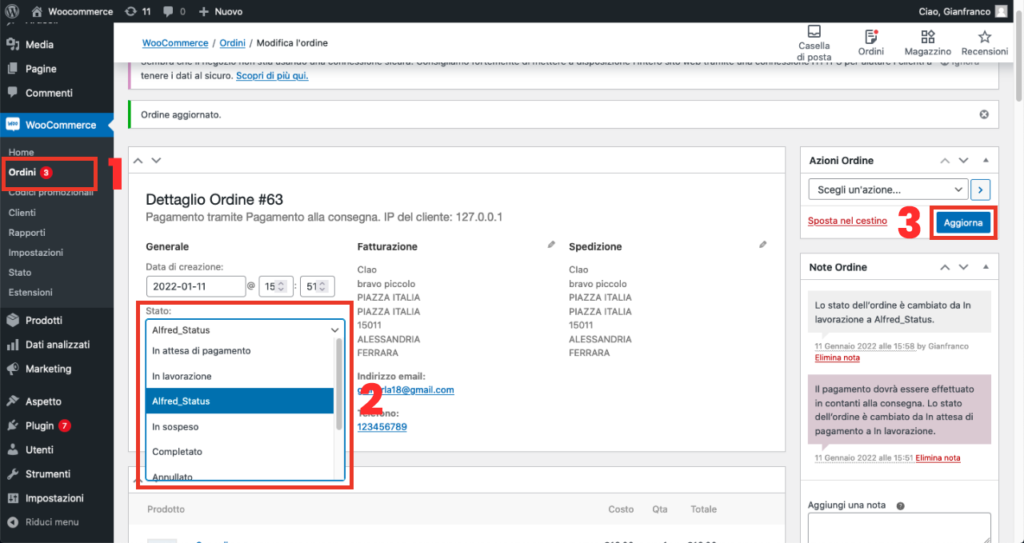Image resolution: width=1024 pixels, height=543 pixels.
Task: Dismiss the Ordine aggiornato notice
Action: (984, 114)
